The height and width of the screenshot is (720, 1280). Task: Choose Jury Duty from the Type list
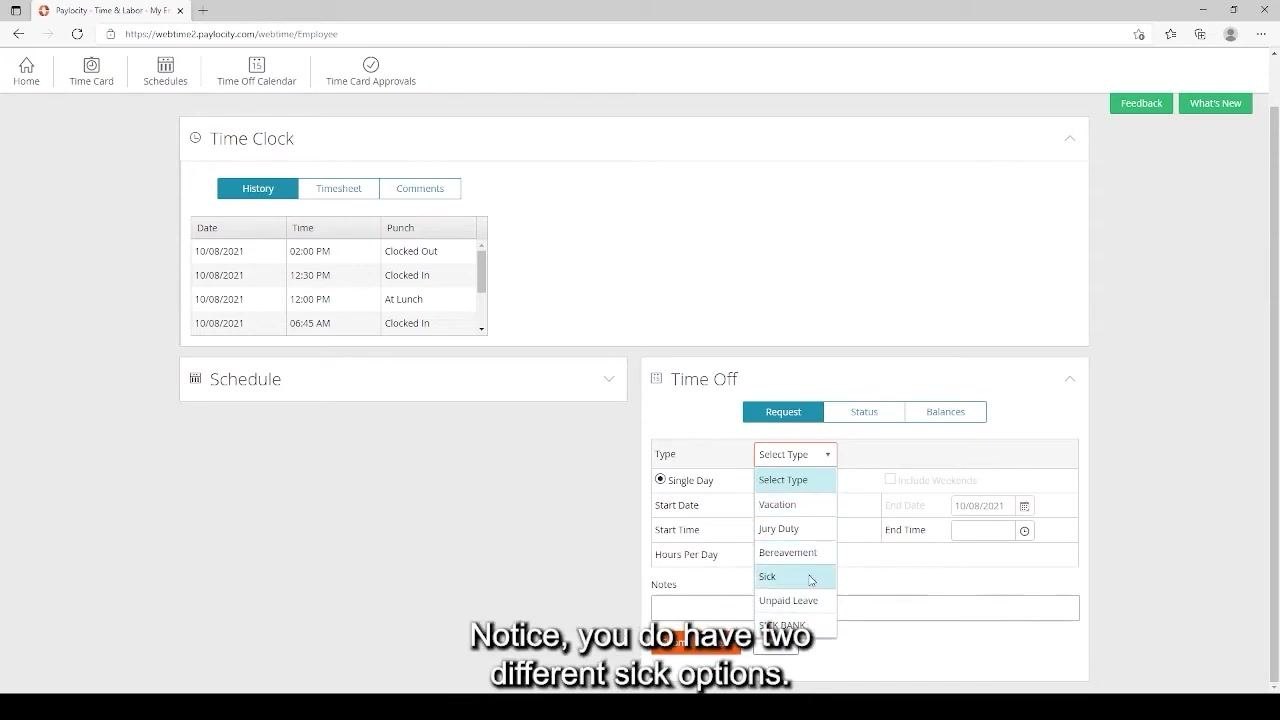[795, 528]
